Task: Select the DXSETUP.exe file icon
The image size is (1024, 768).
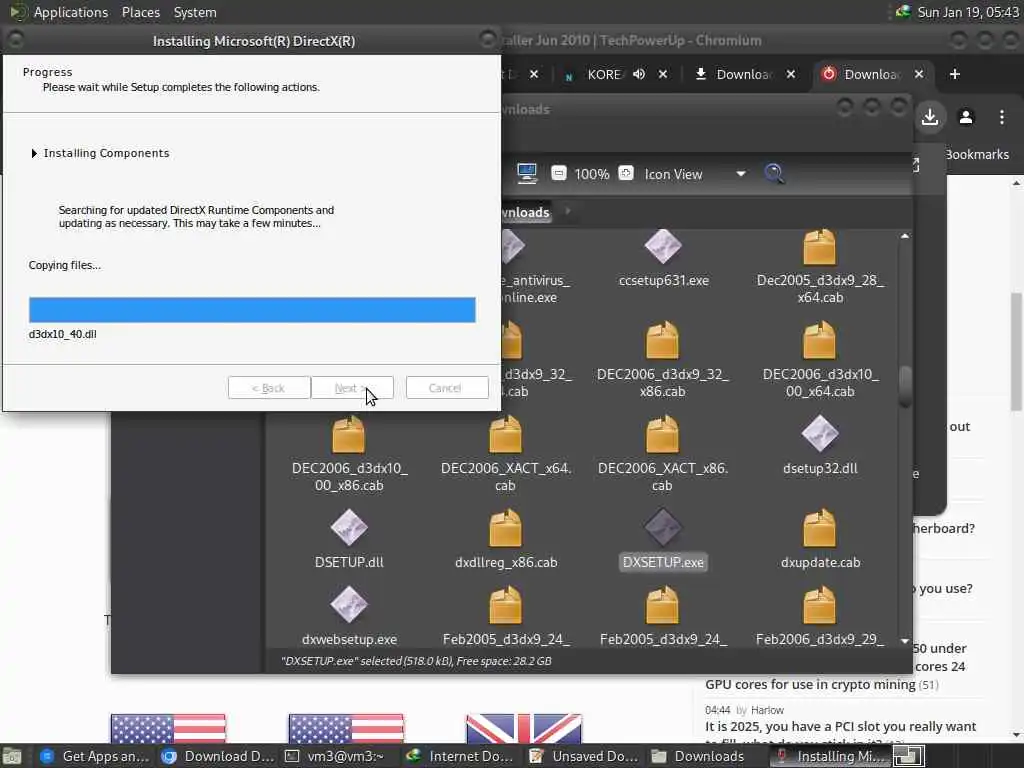Action: pos(663,528)
